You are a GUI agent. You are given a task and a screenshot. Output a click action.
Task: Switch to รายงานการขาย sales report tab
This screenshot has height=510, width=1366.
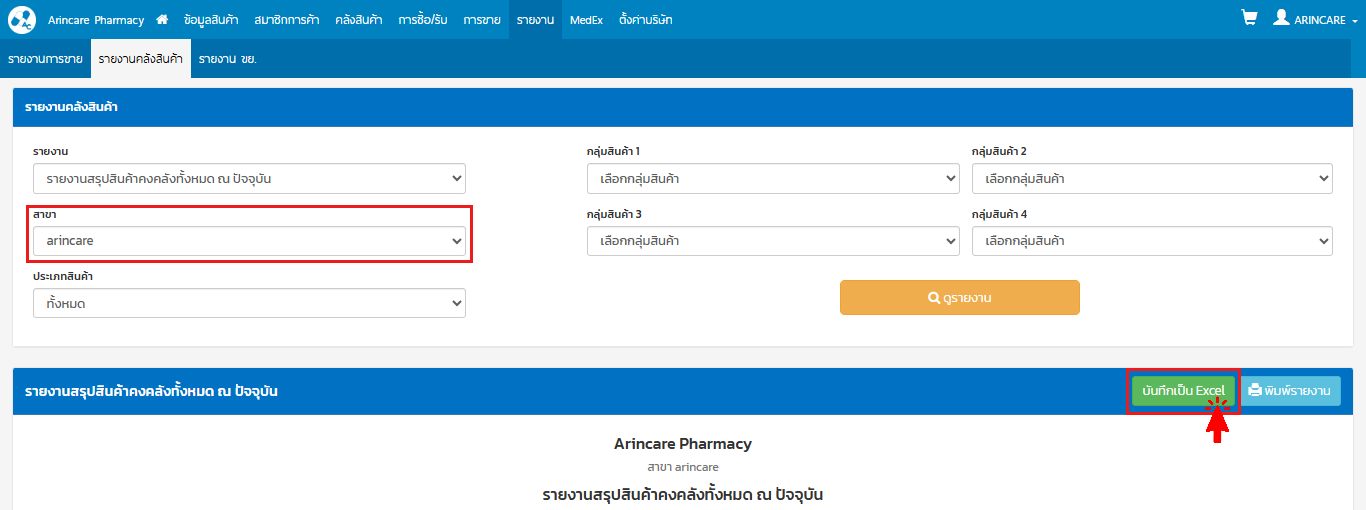click(45, 59)
